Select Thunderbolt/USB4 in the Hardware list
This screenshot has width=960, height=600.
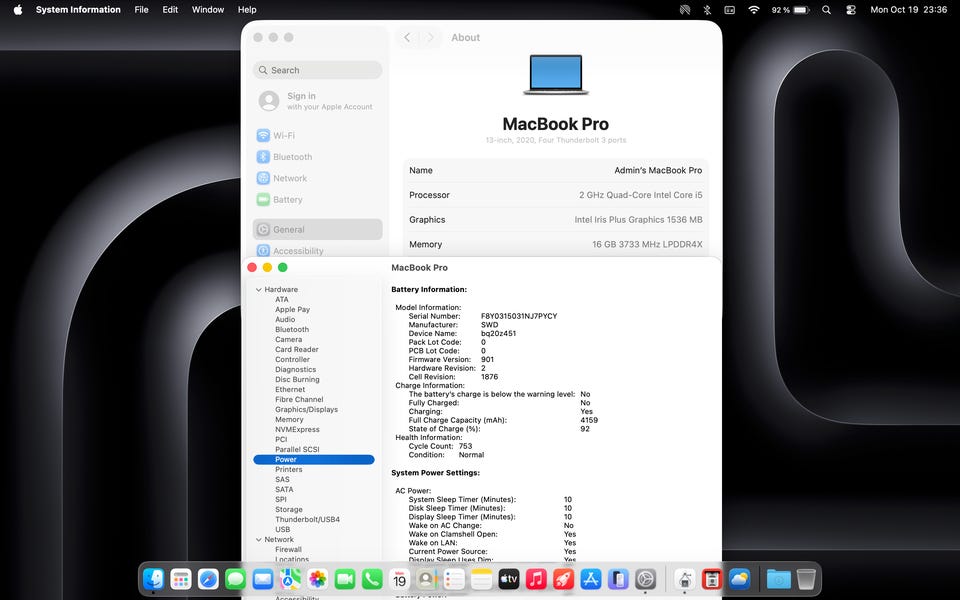point(307,519)
